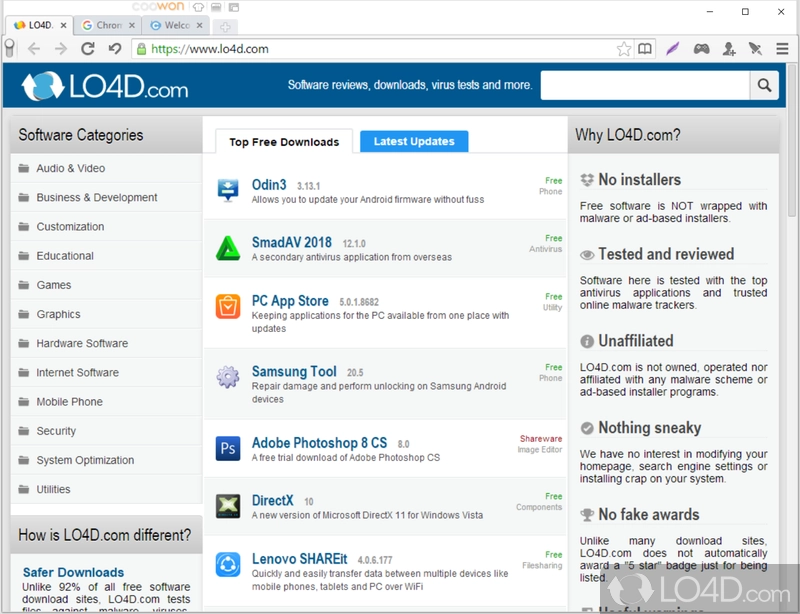Open the browser hamburger menu
This screenshot has width=800, height=614.
pos(782,49)
